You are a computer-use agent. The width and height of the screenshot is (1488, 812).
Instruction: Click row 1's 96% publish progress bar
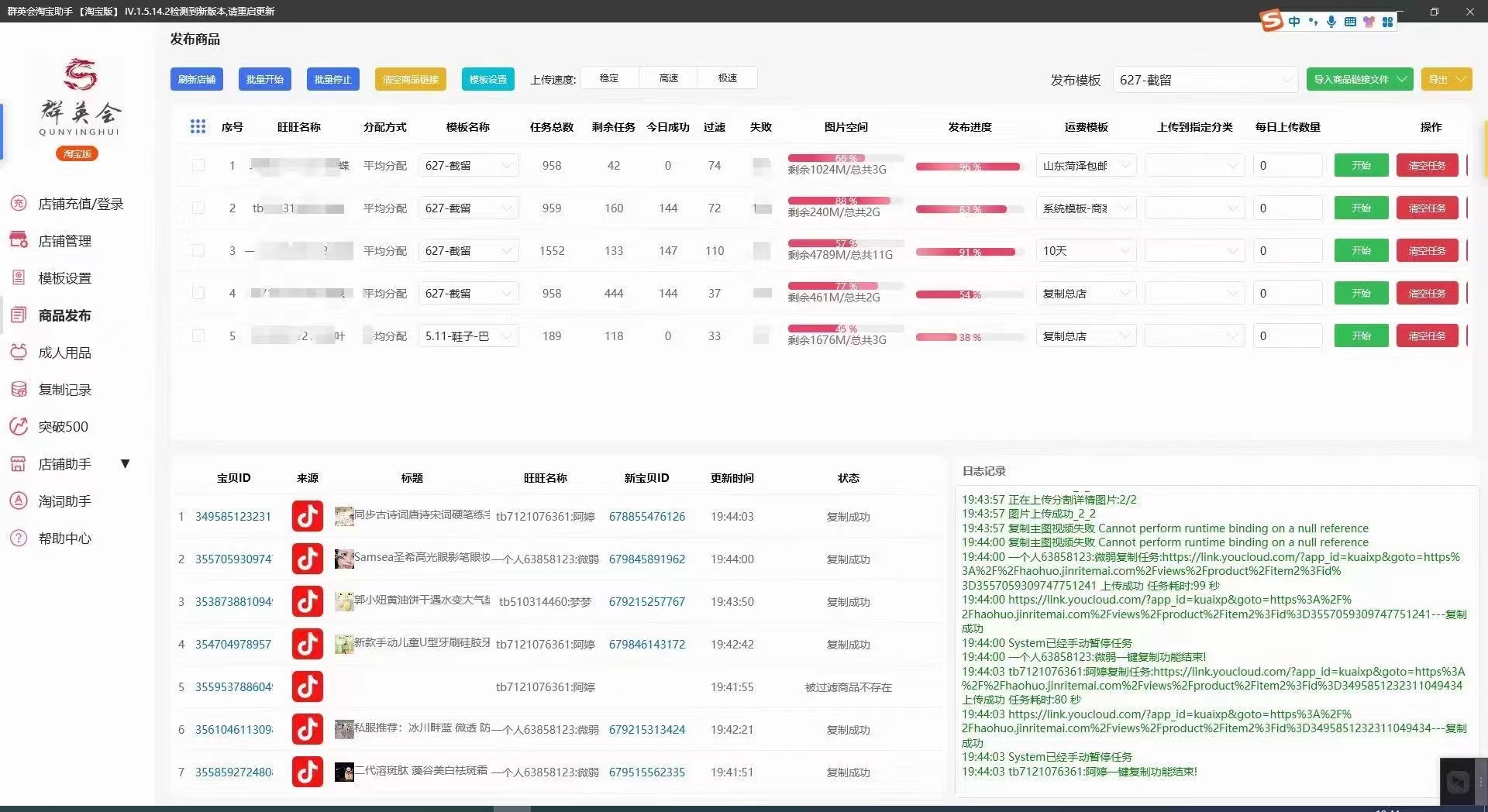click(968, 167)
